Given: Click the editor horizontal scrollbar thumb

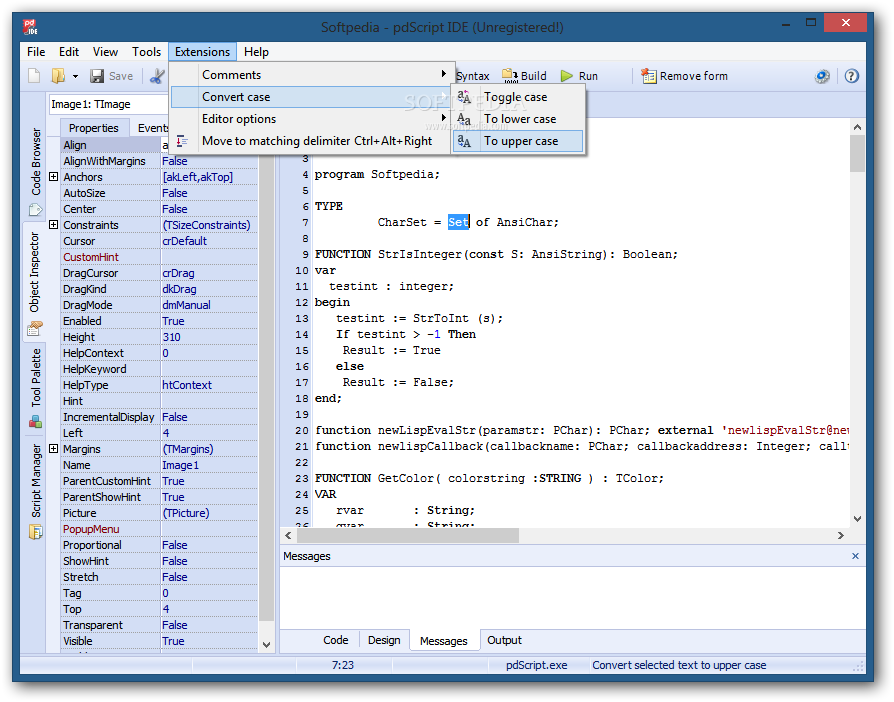Looking at the screenshot, I should point(408,535).
